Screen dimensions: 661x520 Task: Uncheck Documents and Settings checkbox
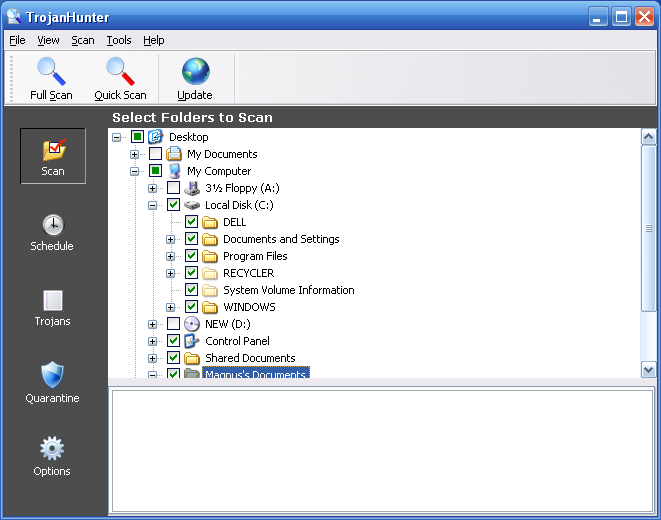coord(191,239)
